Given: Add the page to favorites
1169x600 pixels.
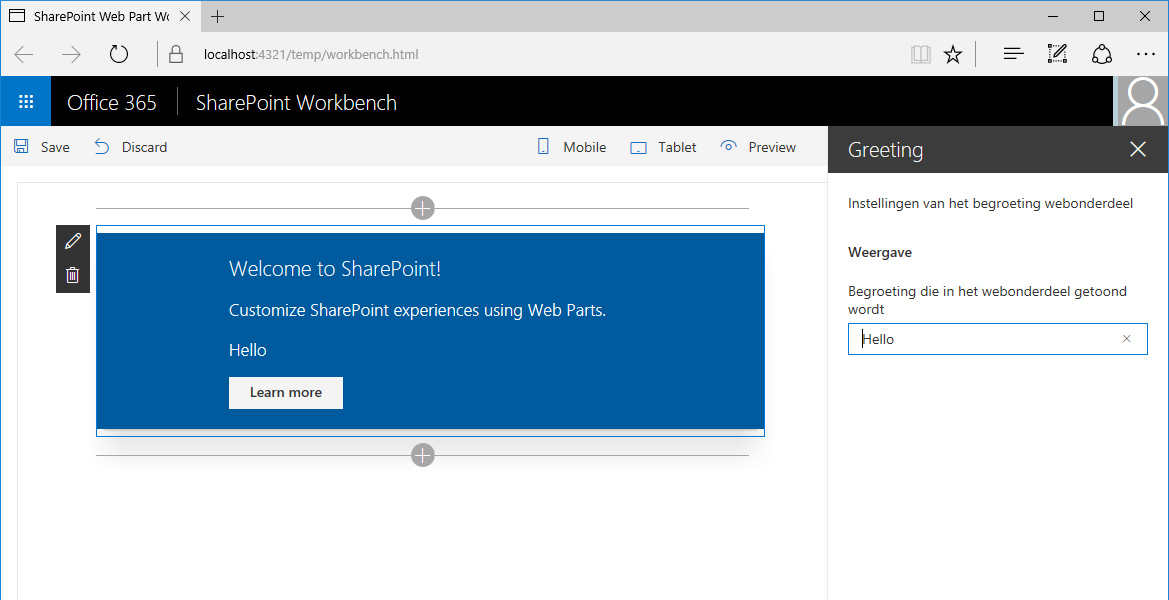Looking at the screenshot, I should [x=953, y=54].
